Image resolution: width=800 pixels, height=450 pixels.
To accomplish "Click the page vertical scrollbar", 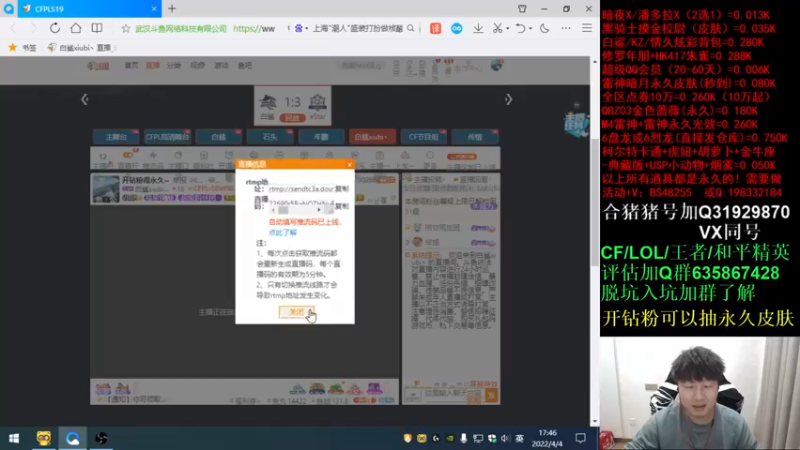I will (x=594, y=202).
